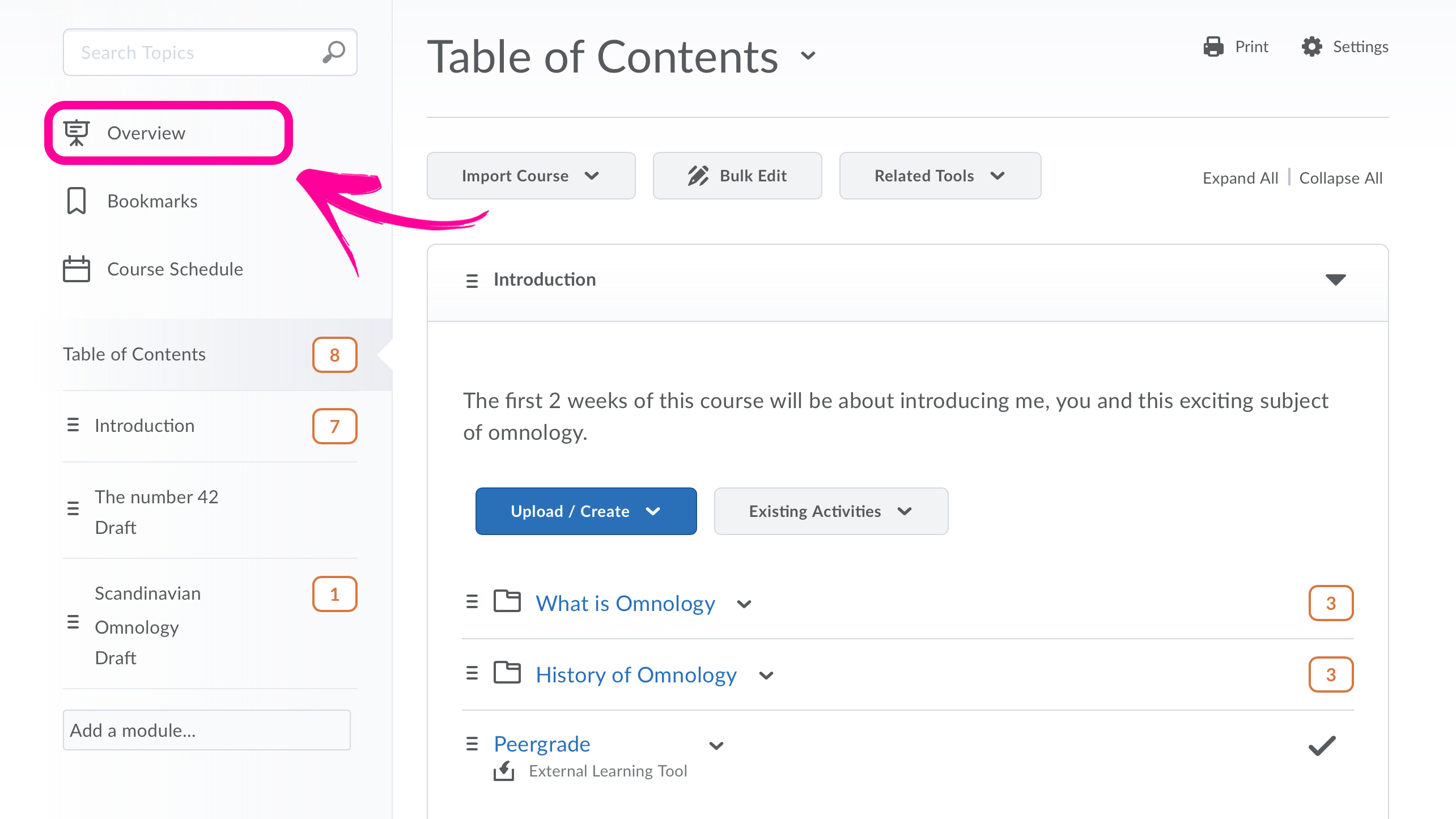Collapse the Introduction module triangle
The height and width of the screenshot is (819, 1456).
pyautogui.click(x=1335, y=279)
